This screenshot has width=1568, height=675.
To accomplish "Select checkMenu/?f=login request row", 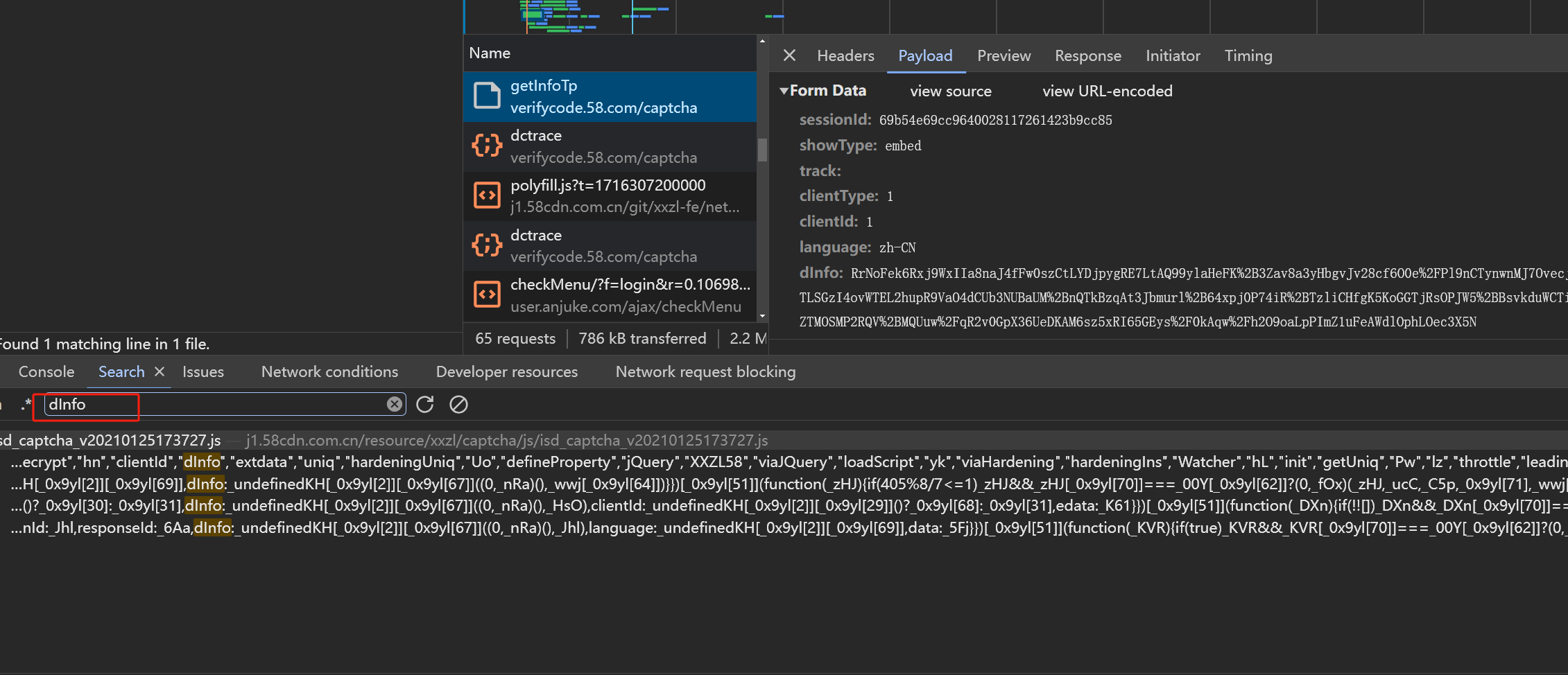I will [x=610, y=295].
